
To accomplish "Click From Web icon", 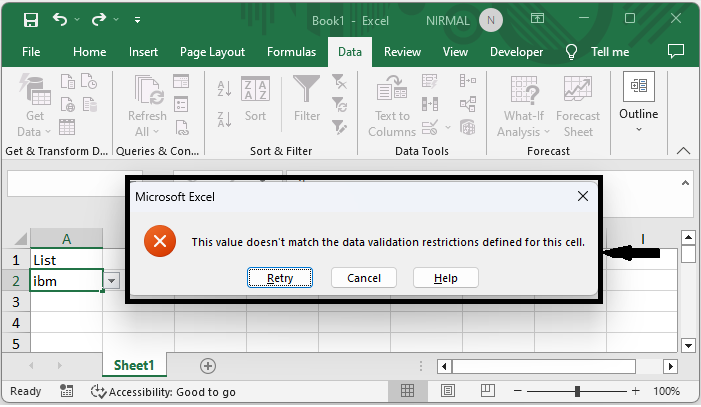I will click(x=68, y=105).
